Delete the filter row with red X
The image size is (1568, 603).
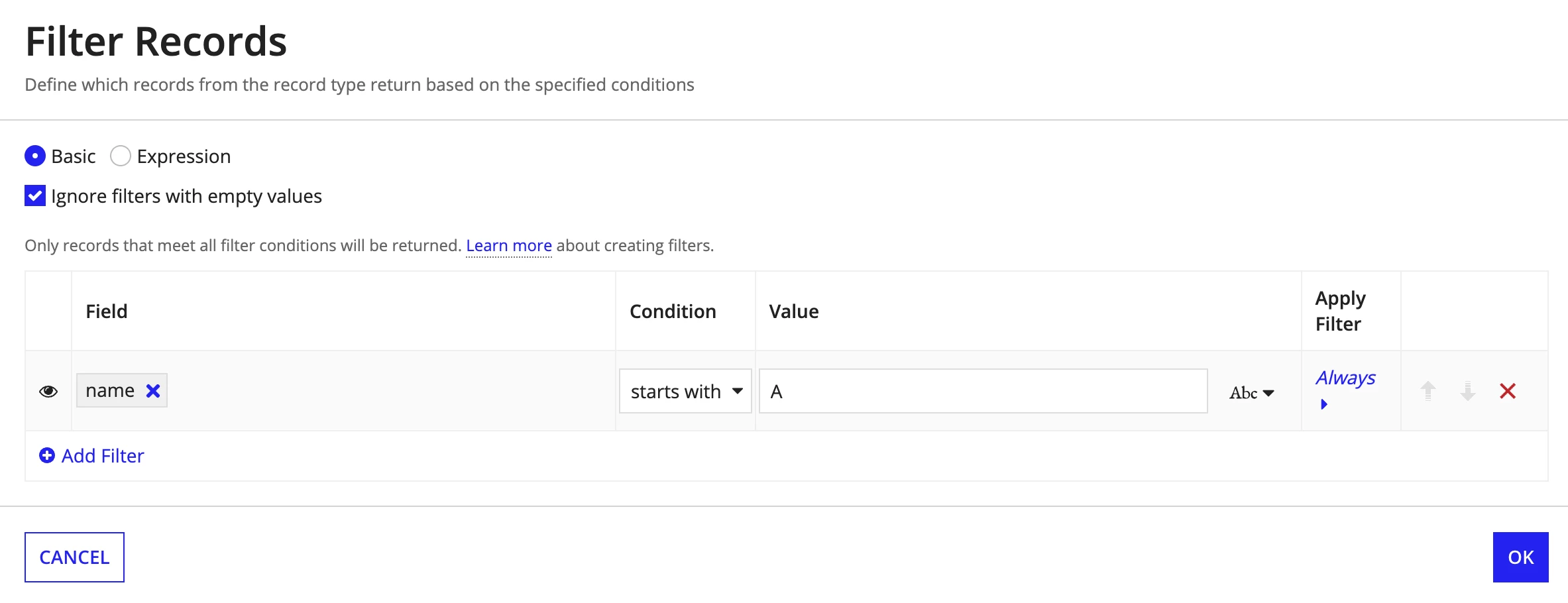pyautogui.click(x=1508, y=391)
